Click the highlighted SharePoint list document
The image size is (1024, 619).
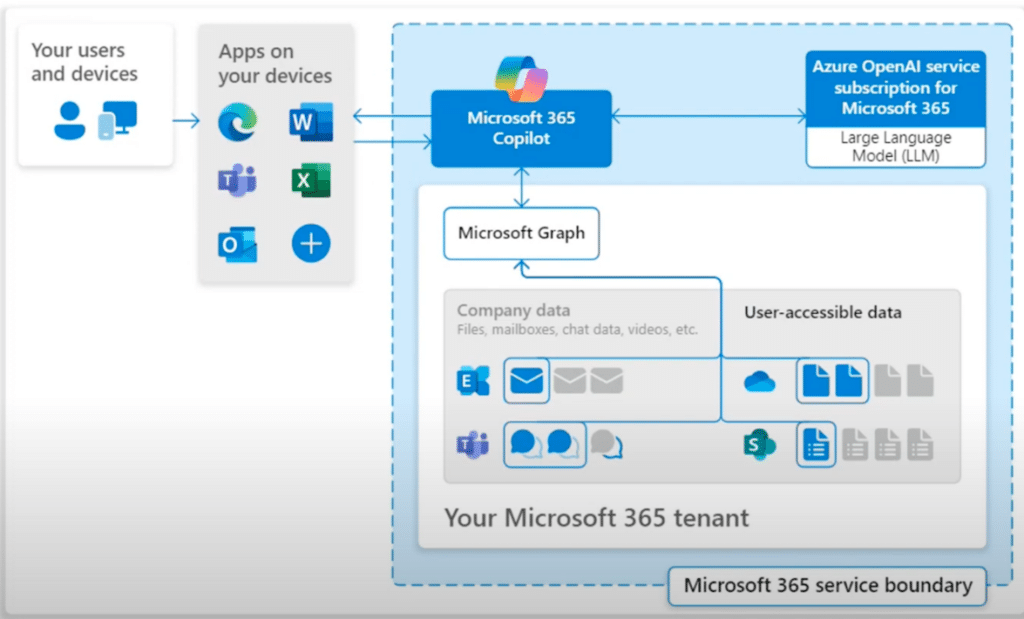coord(815,444)
